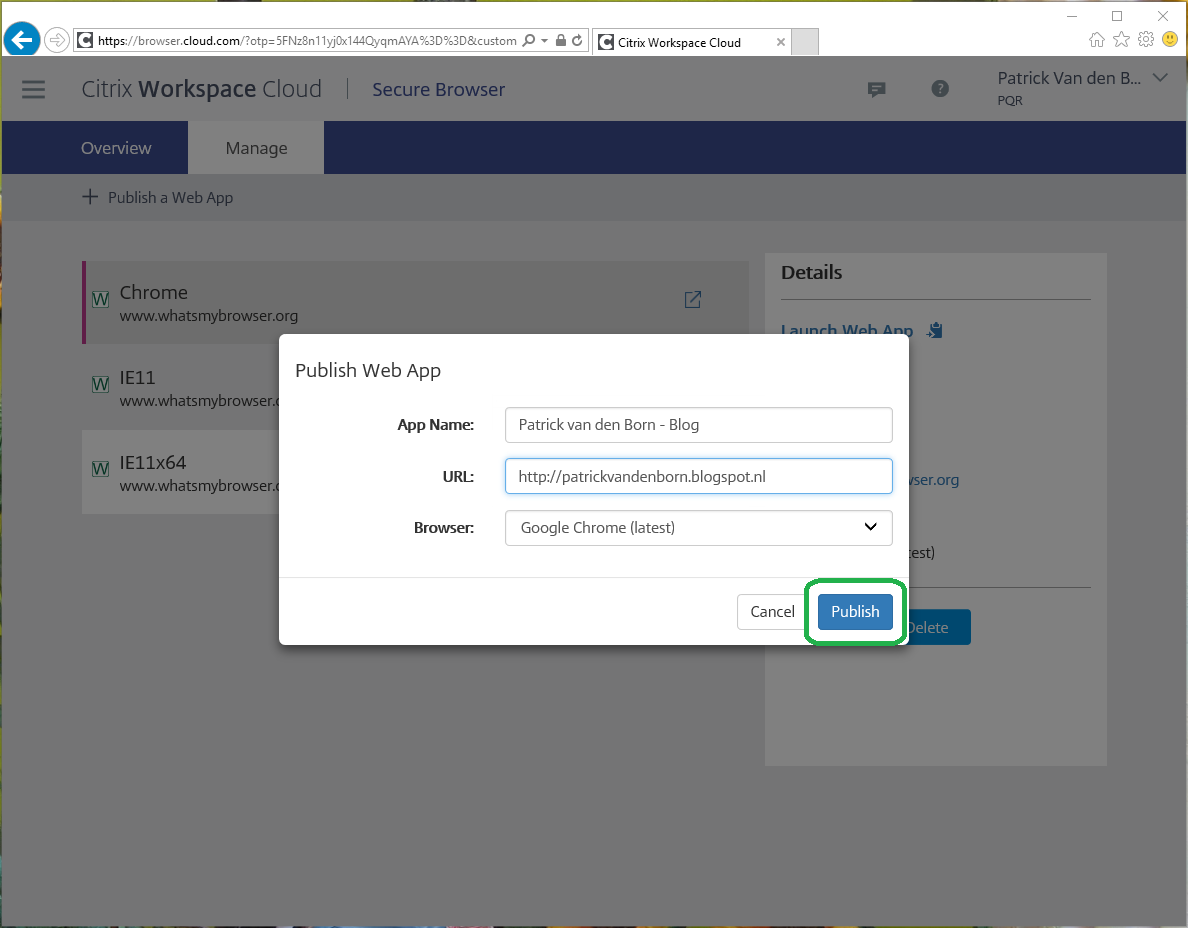
Task: Open the hamburger navigation menu
Action: [x=33, y=89]
